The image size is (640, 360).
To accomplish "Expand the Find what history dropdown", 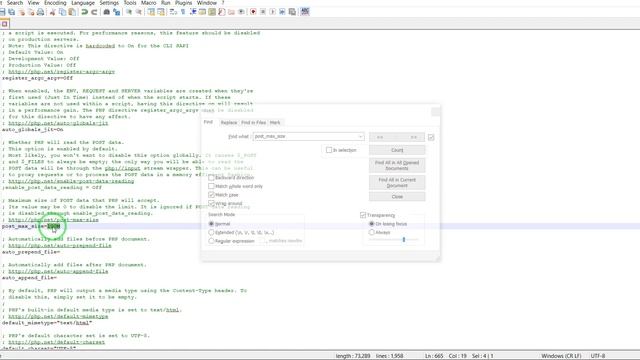I will click(x=360, y=136).
